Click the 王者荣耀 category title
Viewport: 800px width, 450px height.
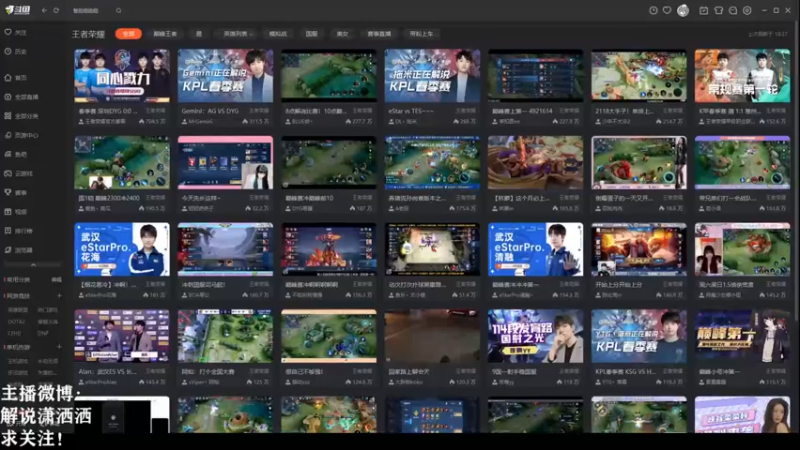click(x=88, y=34)
